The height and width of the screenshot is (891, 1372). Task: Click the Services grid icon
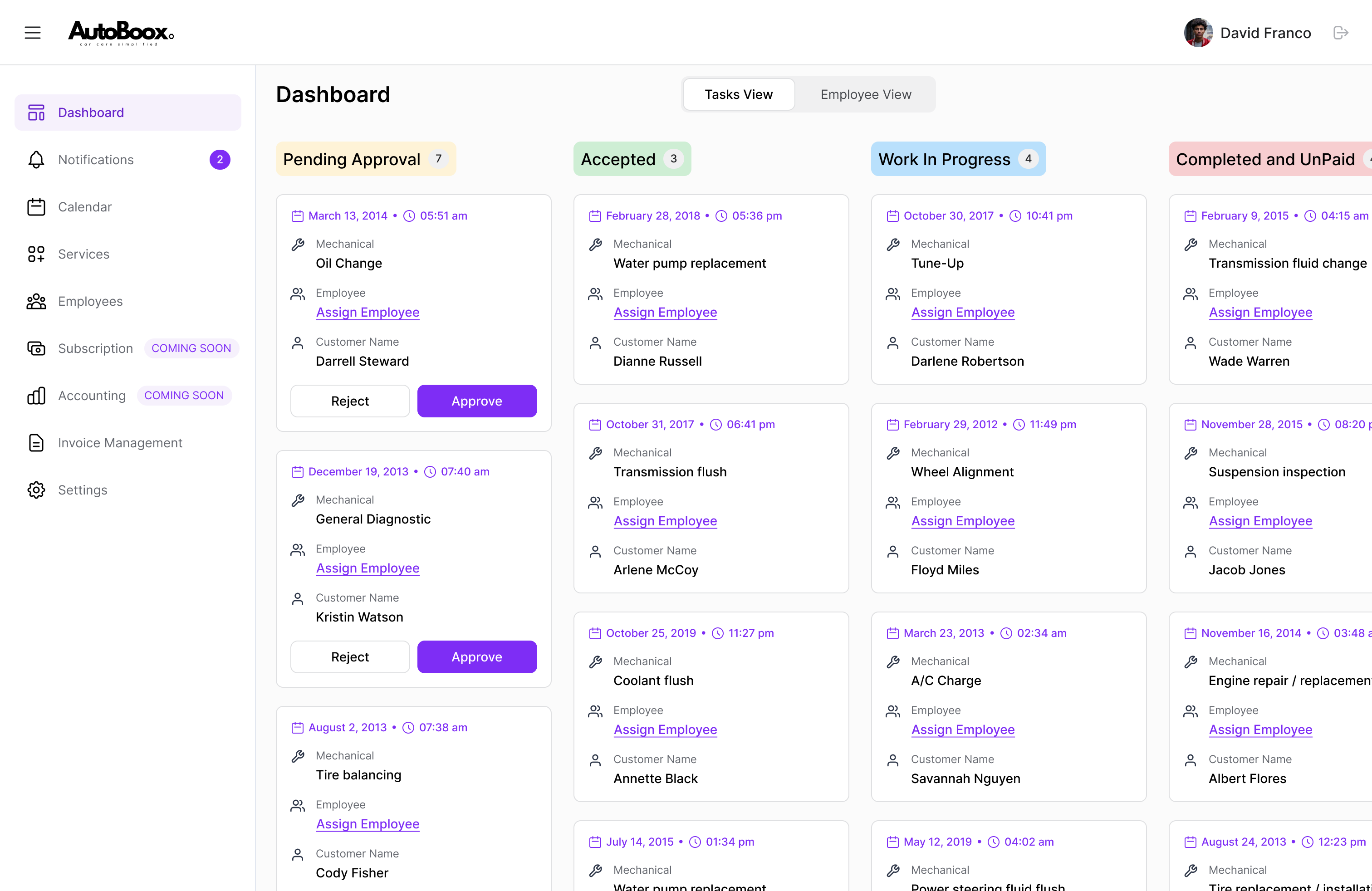[x=36, y=254]
